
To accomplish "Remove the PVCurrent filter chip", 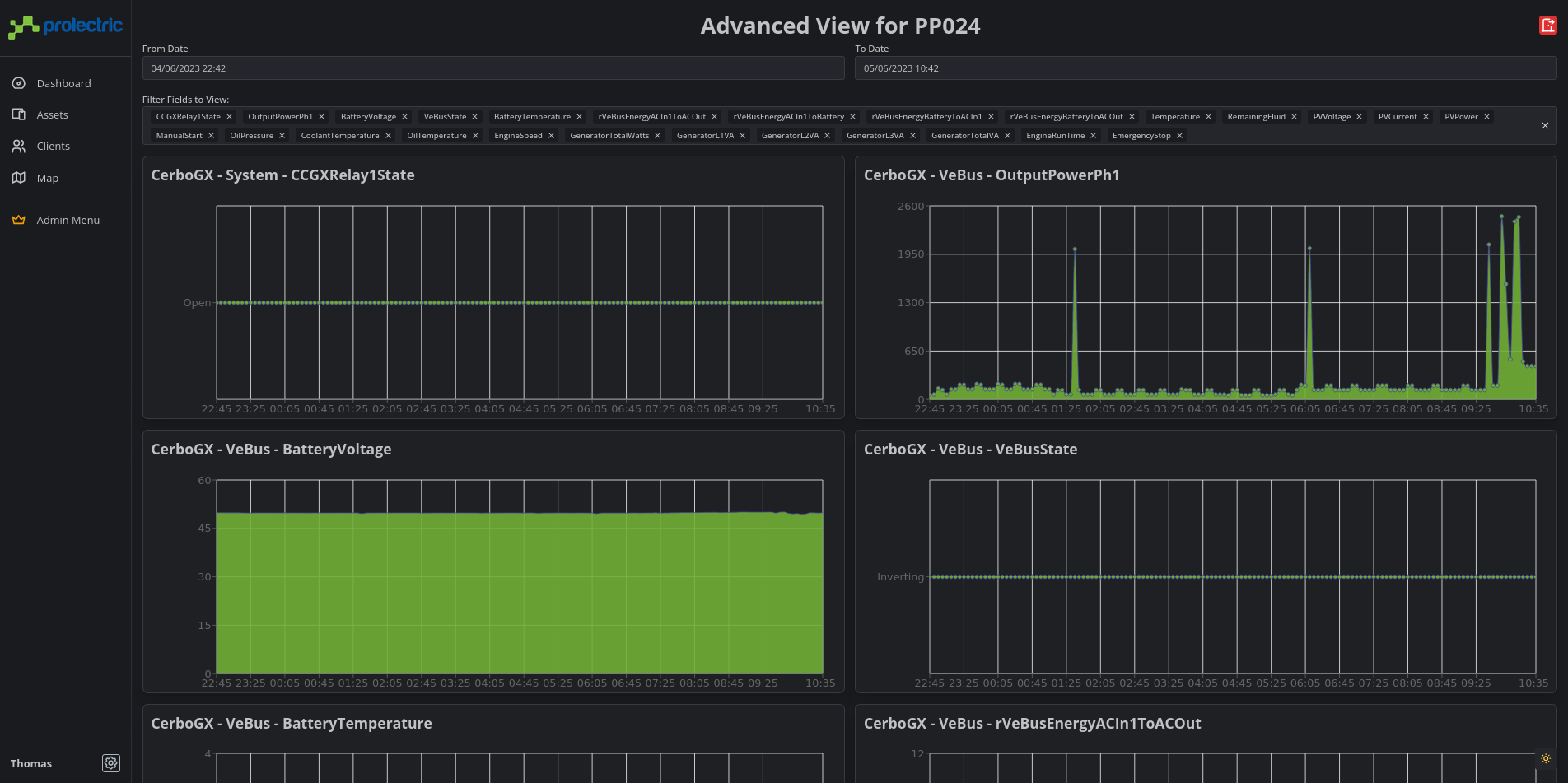I will click(x=1426, y=117).
